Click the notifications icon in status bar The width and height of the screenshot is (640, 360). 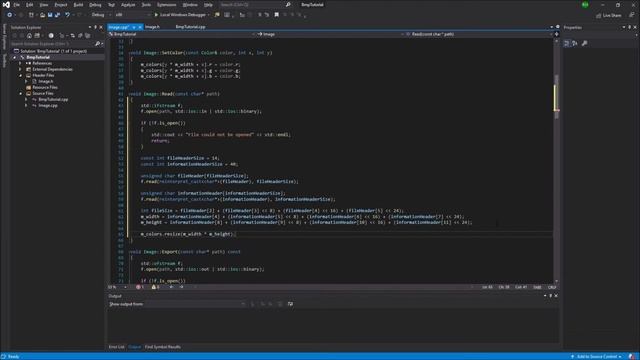coord(632,357)
